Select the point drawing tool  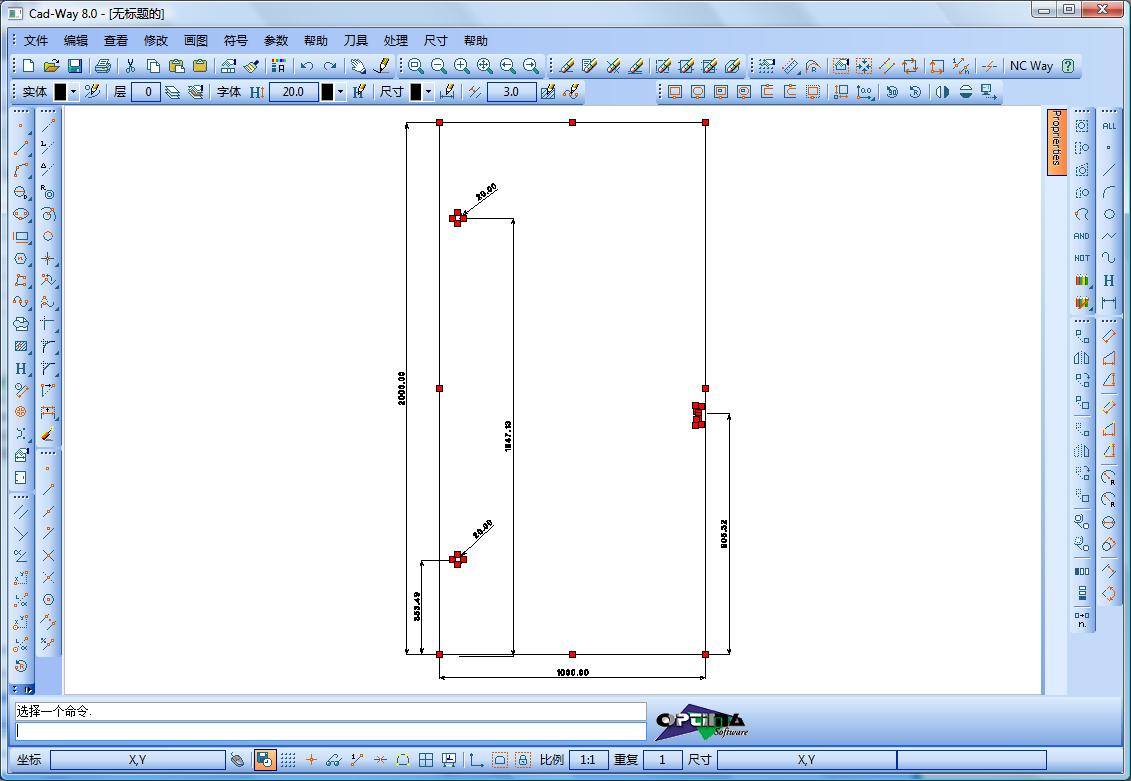pos(21,127)
